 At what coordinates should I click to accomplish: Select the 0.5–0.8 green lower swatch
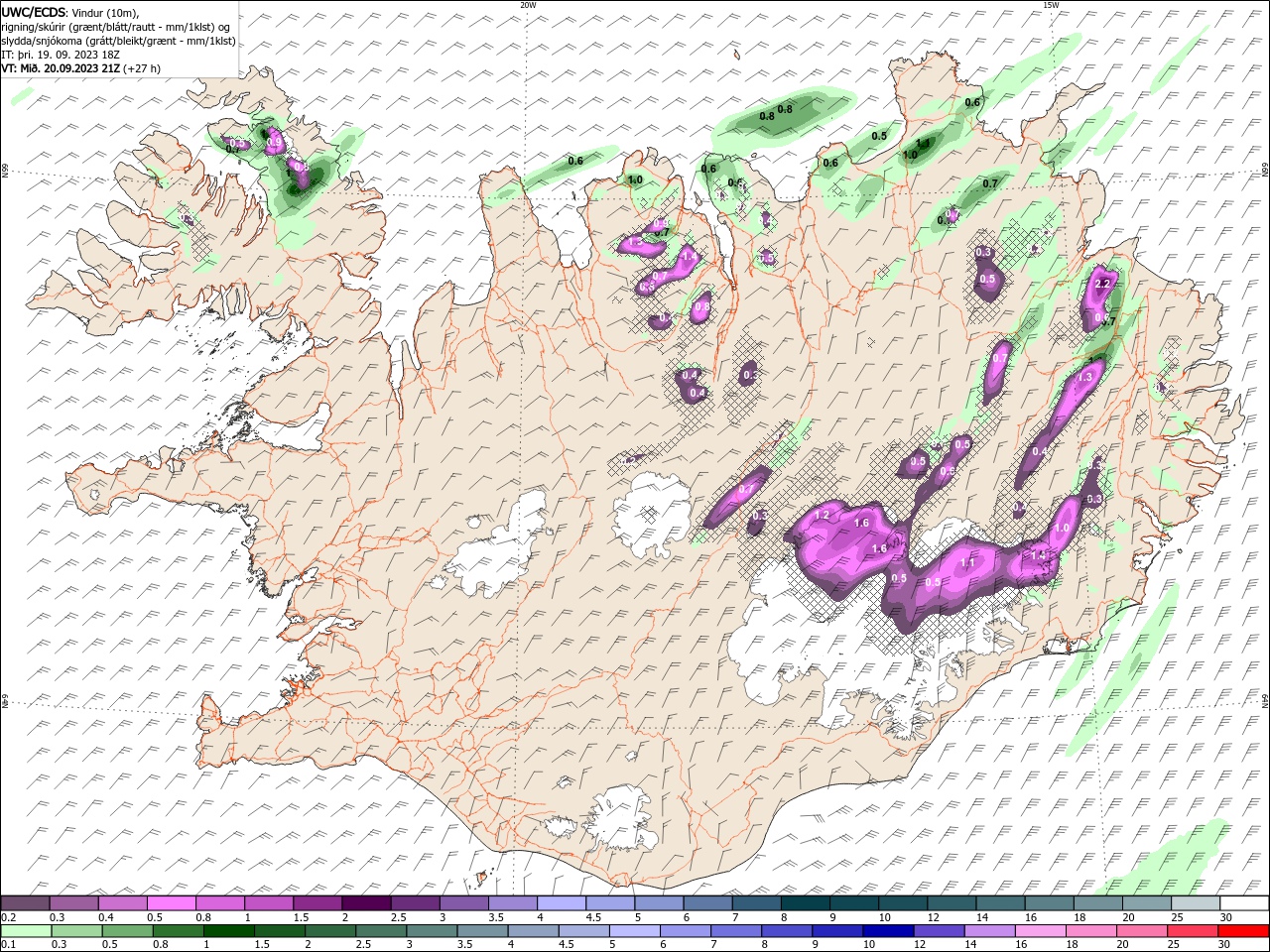coord(127,931)
